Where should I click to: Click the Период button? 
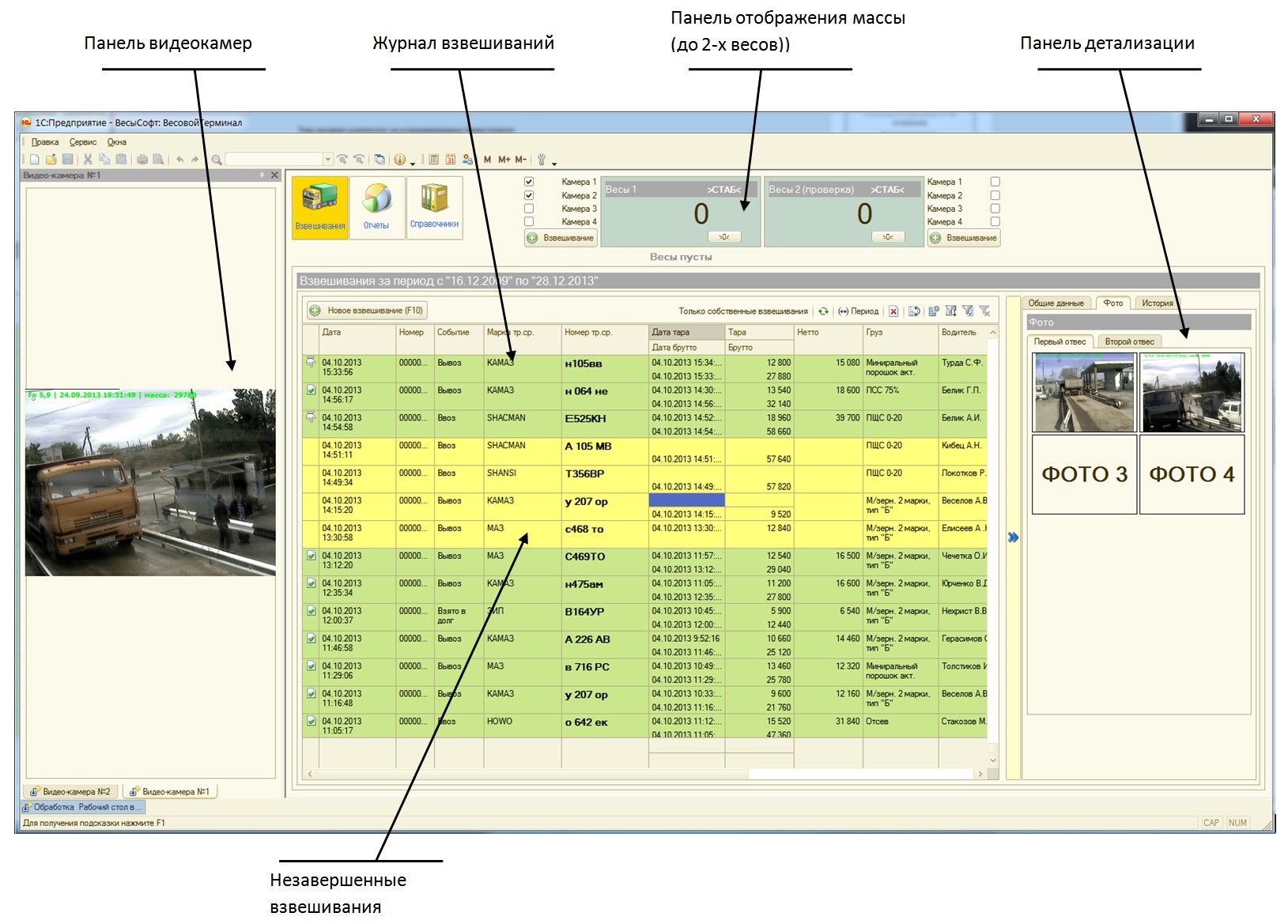click(859, 311)
